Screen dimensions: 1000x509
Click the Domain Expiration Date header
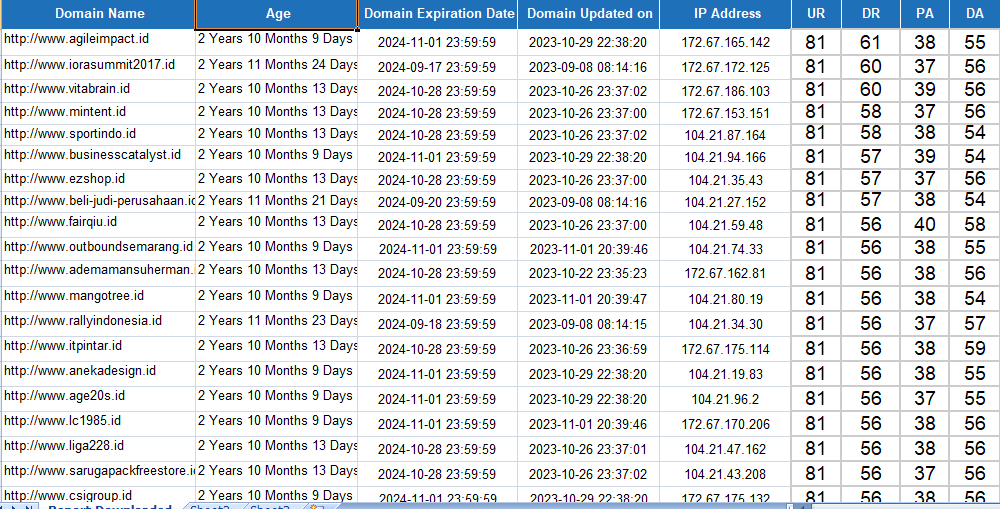pyautogui.click(x=437, y=14)
